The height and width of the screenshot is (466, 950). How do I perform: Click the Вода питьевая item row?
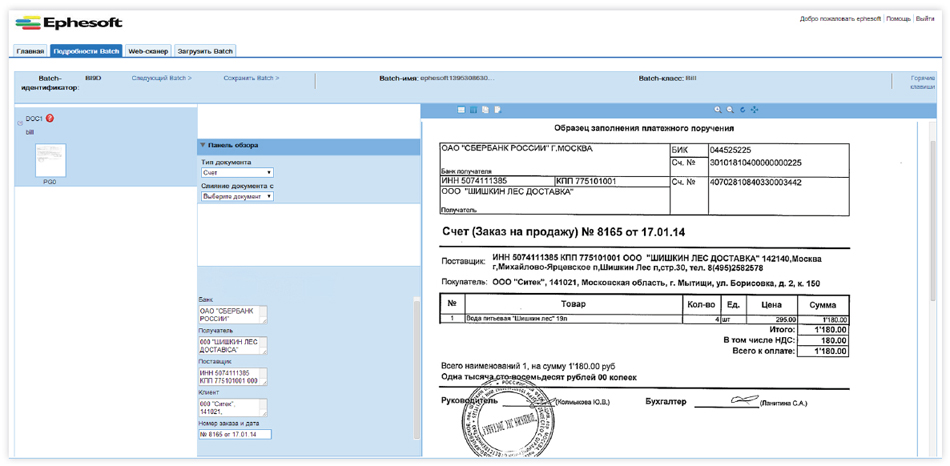tap(645, 319)
